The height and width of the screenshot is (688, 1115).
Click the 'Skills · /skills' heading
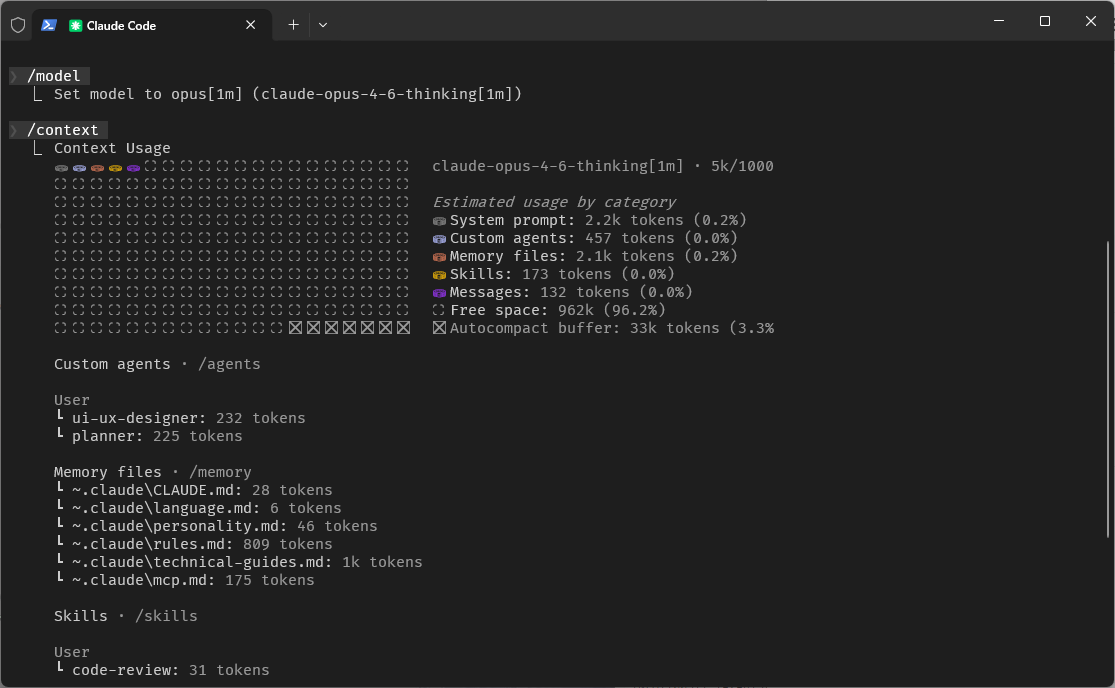(x=126, y=616)
